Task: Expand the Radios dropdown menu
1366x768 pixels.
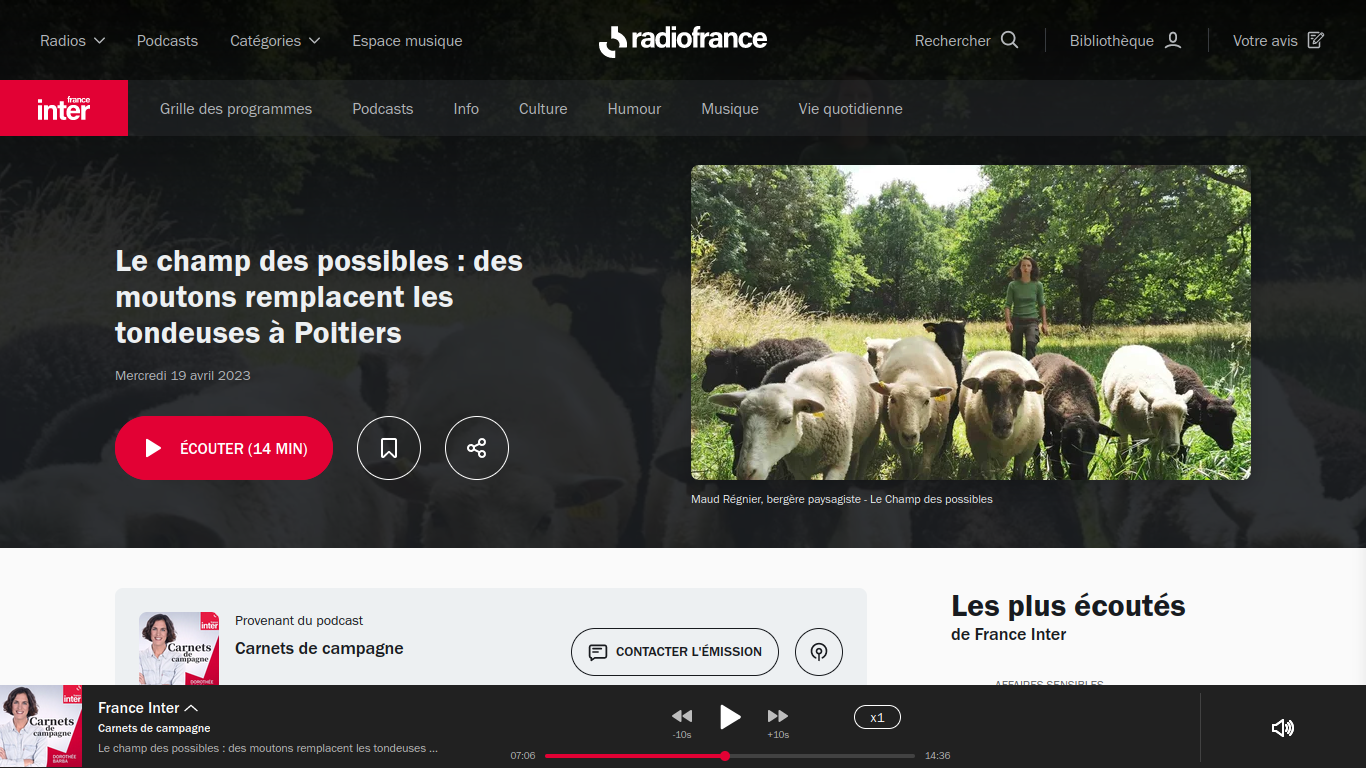Action: [x=73, y=41]
